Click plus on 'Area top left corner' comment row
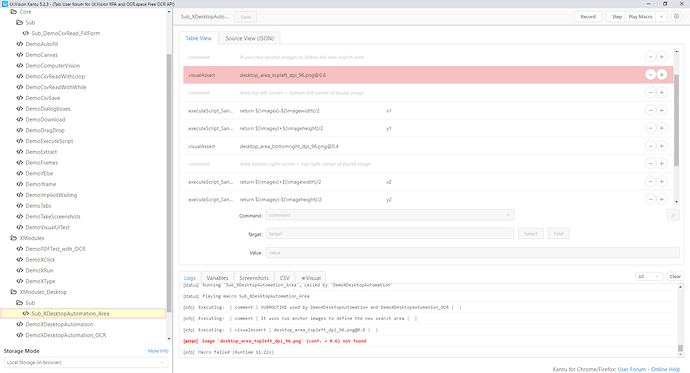 661,92
